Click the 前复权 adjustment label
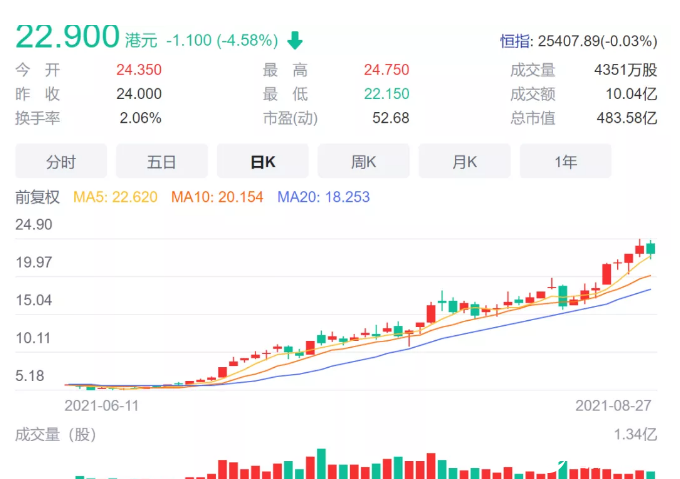Image resolution: width=680 pixels, height=479 pixels. point(37,197)
